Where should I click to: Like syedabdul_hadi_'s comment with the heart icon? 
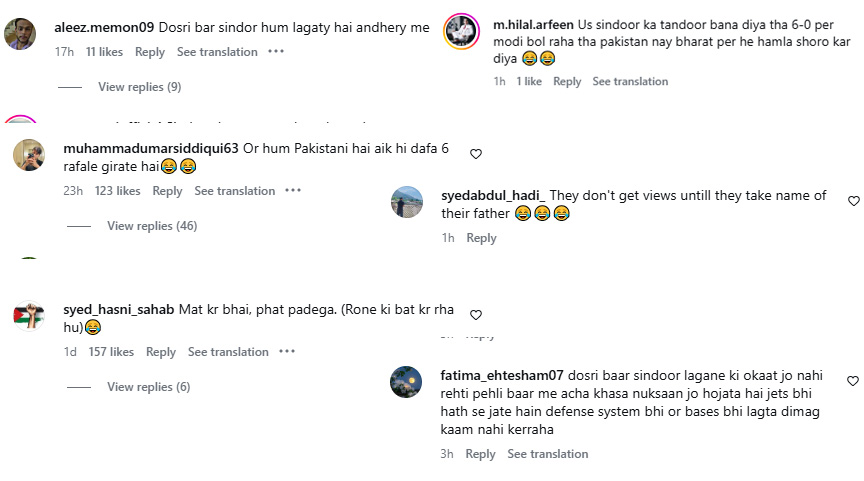(x=853, y=201)
